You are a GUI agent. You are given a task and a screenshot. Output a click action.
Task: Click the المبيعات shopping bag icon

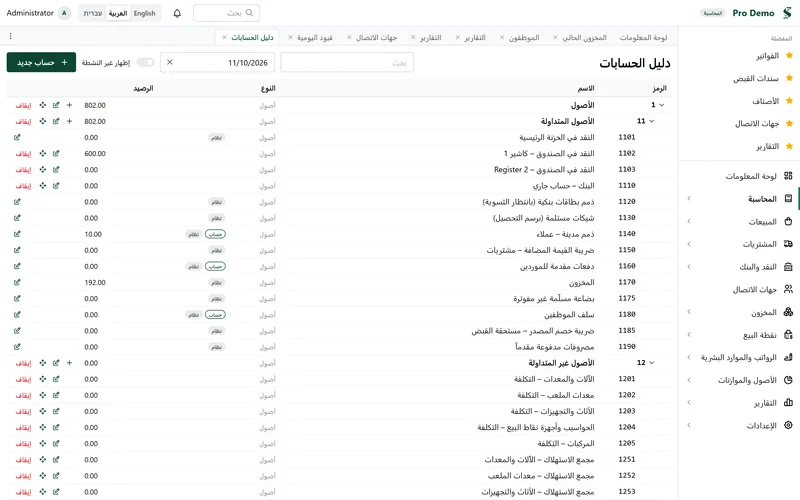tap(788, 221)
